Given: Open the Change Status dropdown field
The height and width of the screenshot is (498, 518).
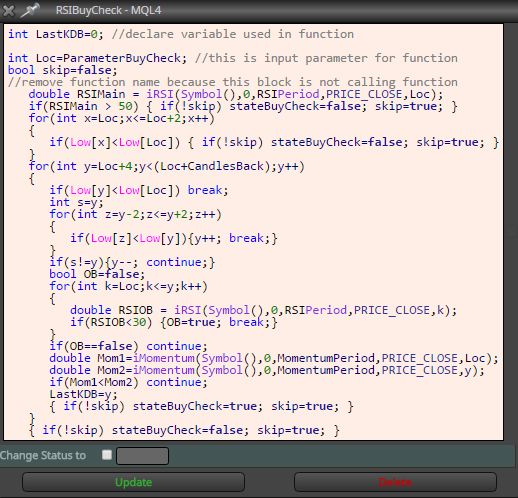Looking at the screenshot, I should pos(142,456).
